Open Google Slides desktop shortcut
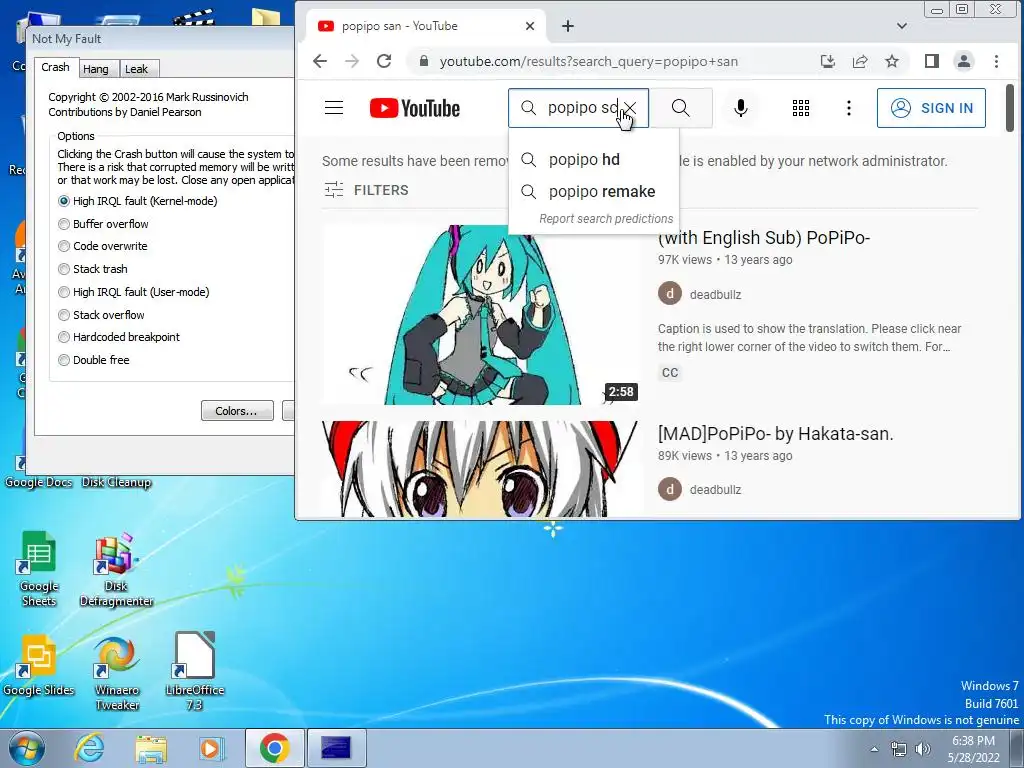Image resolution: width=1024 pixels, height=768 pixels. [39, 665]
